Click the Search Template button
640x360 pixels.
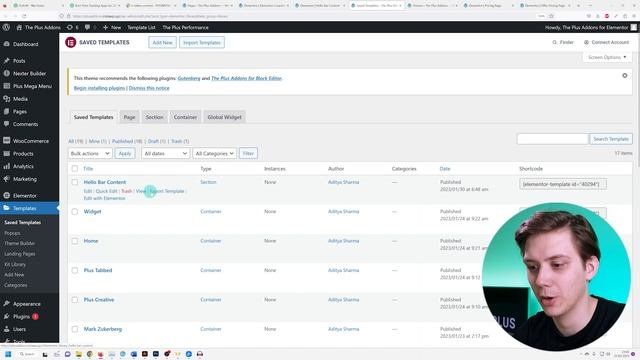click(611, 139)
